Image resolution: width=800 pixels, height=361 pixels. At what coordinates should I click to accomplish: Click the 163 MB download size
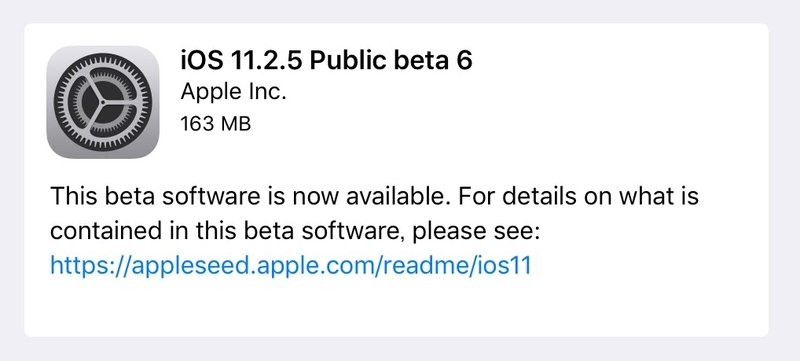216,123
